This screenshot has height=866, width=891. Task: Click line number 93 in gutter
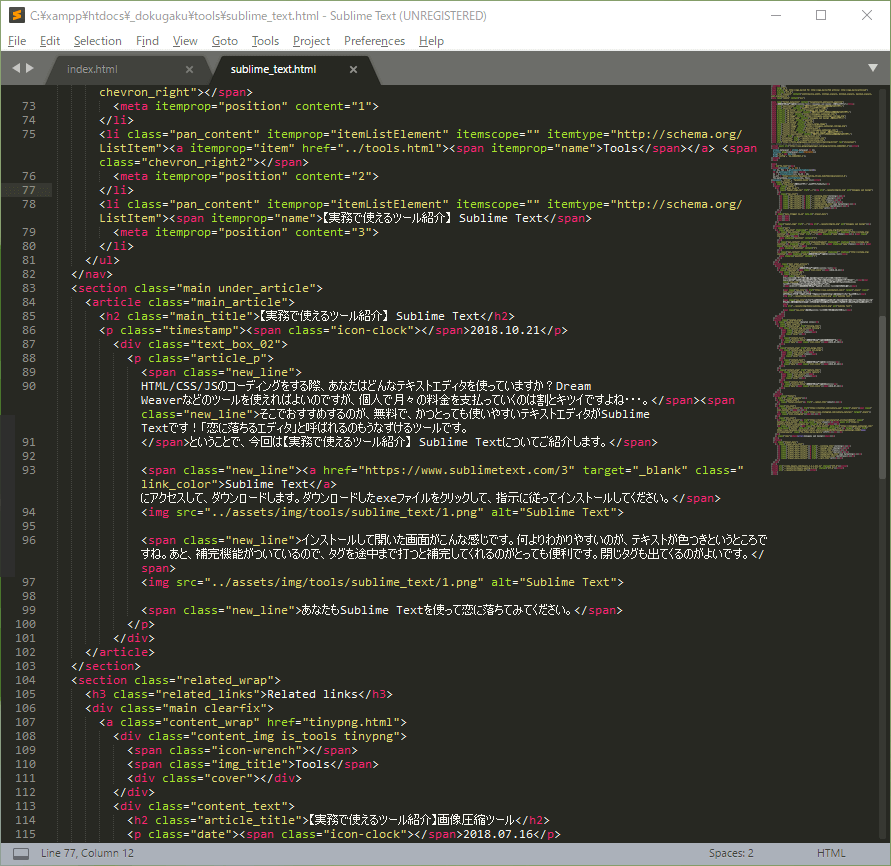(29, 471)
